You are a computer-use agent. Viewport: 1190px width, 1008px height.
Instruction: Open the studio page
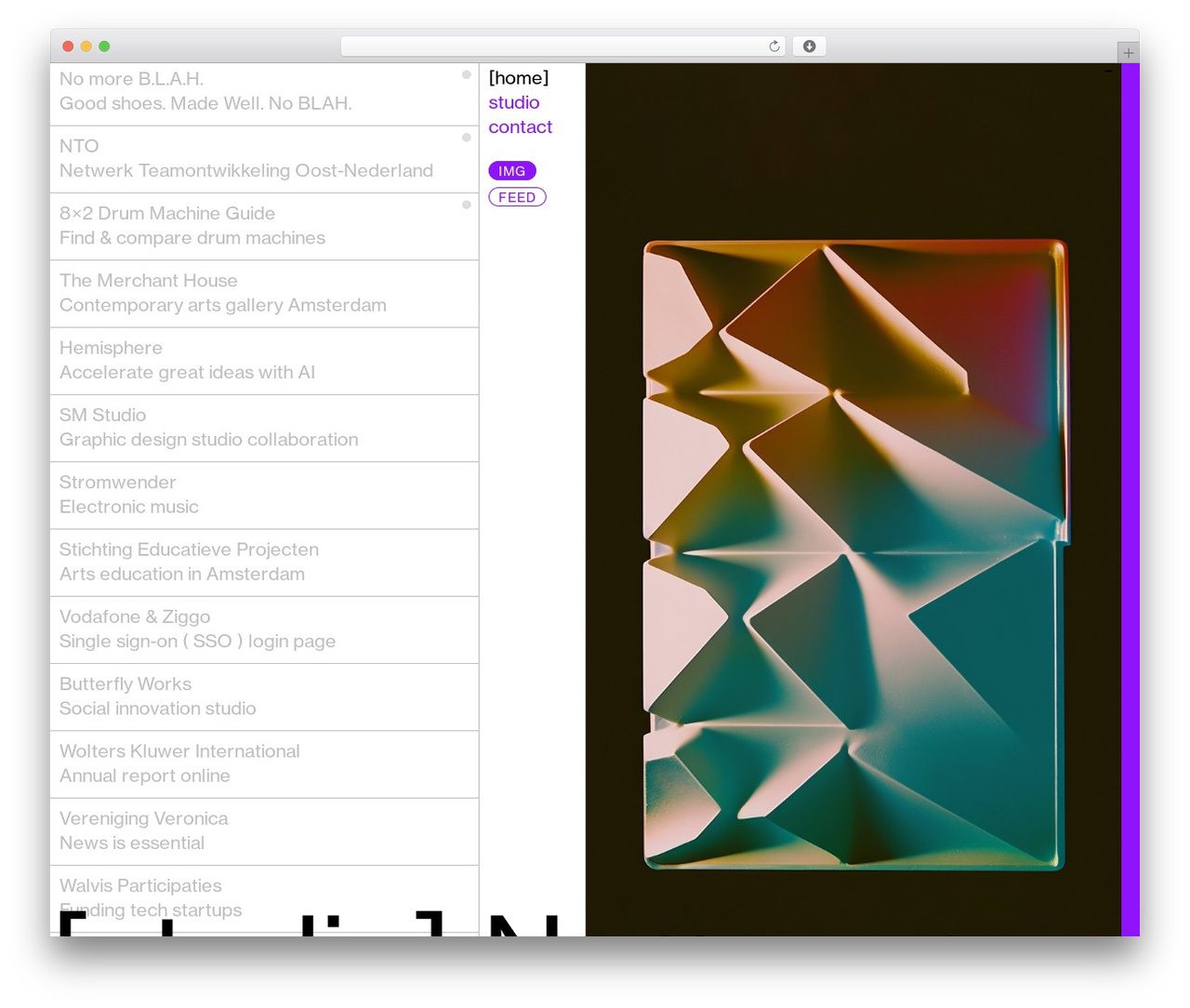514,102
